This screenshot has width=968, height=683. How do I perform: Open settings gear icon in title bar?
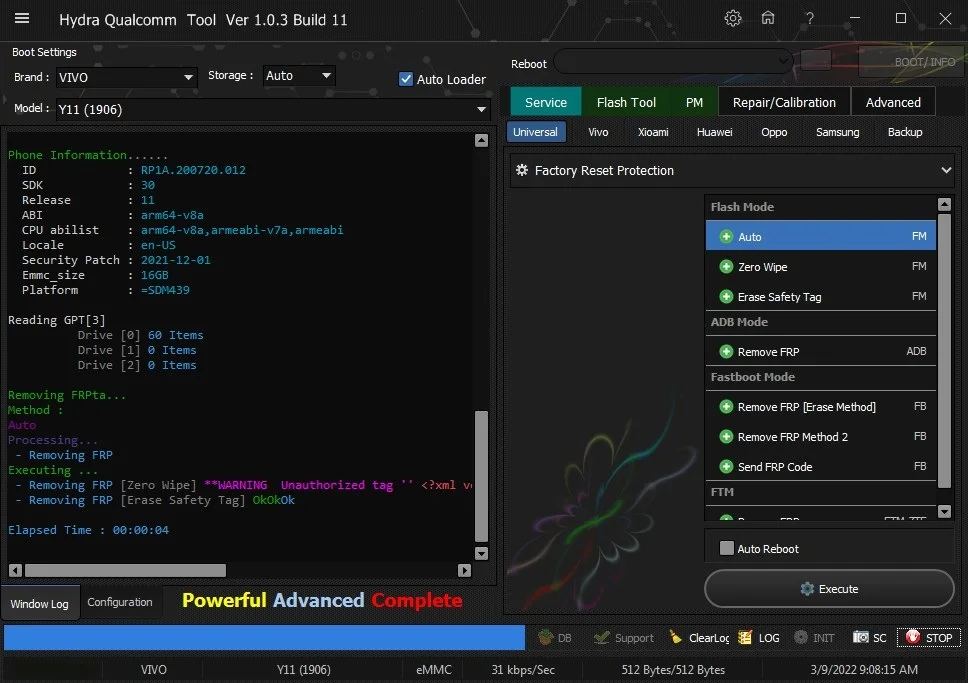pyautogui.click(x=733, y=19)
